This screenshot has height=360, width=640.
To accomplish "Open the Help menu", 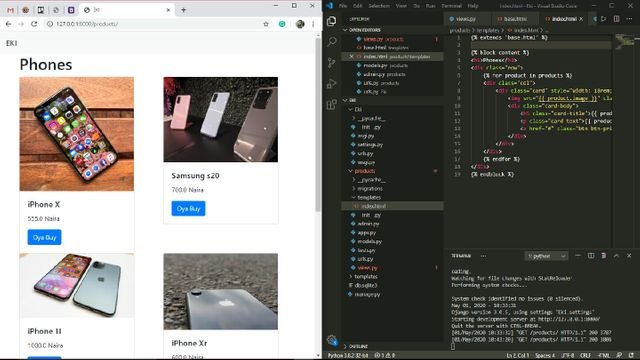I will [473, 6].
